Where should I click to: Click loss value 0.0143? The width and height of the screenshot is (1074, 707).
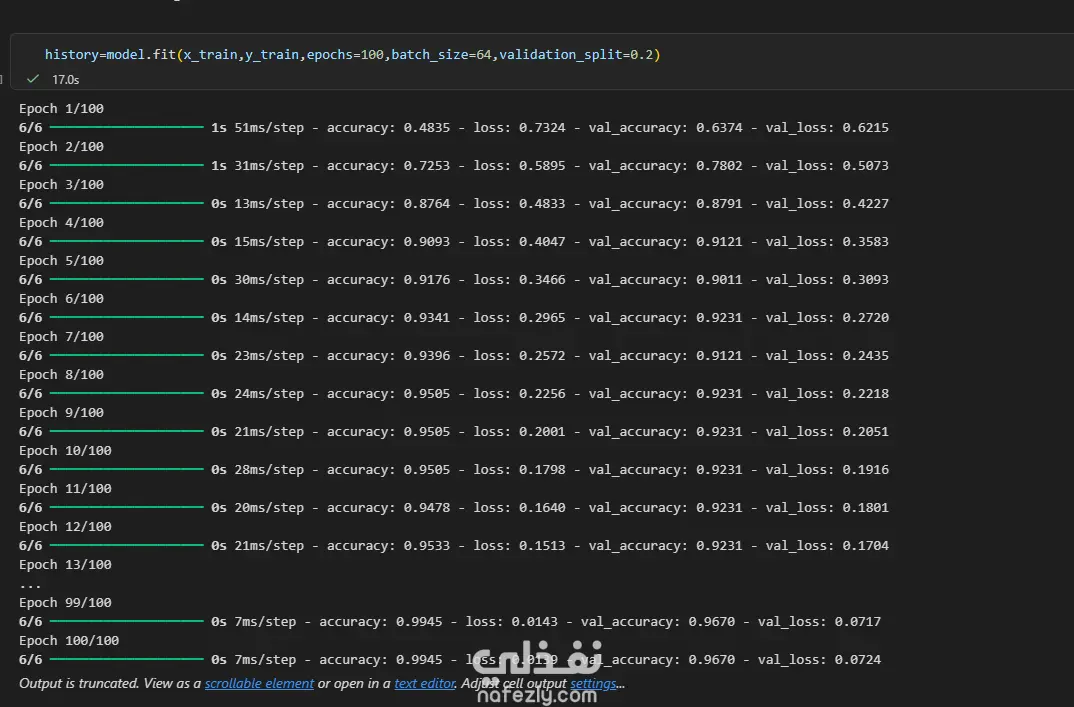click(x=535, y=622)
